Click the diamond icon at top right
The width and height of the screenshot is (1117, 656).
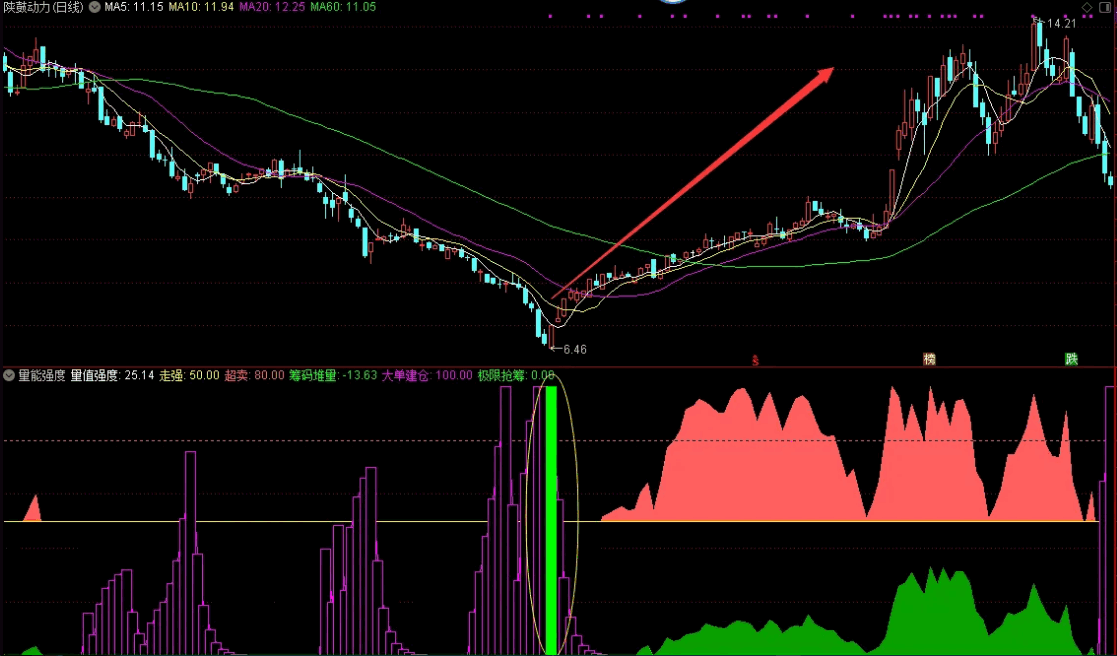1086,7
